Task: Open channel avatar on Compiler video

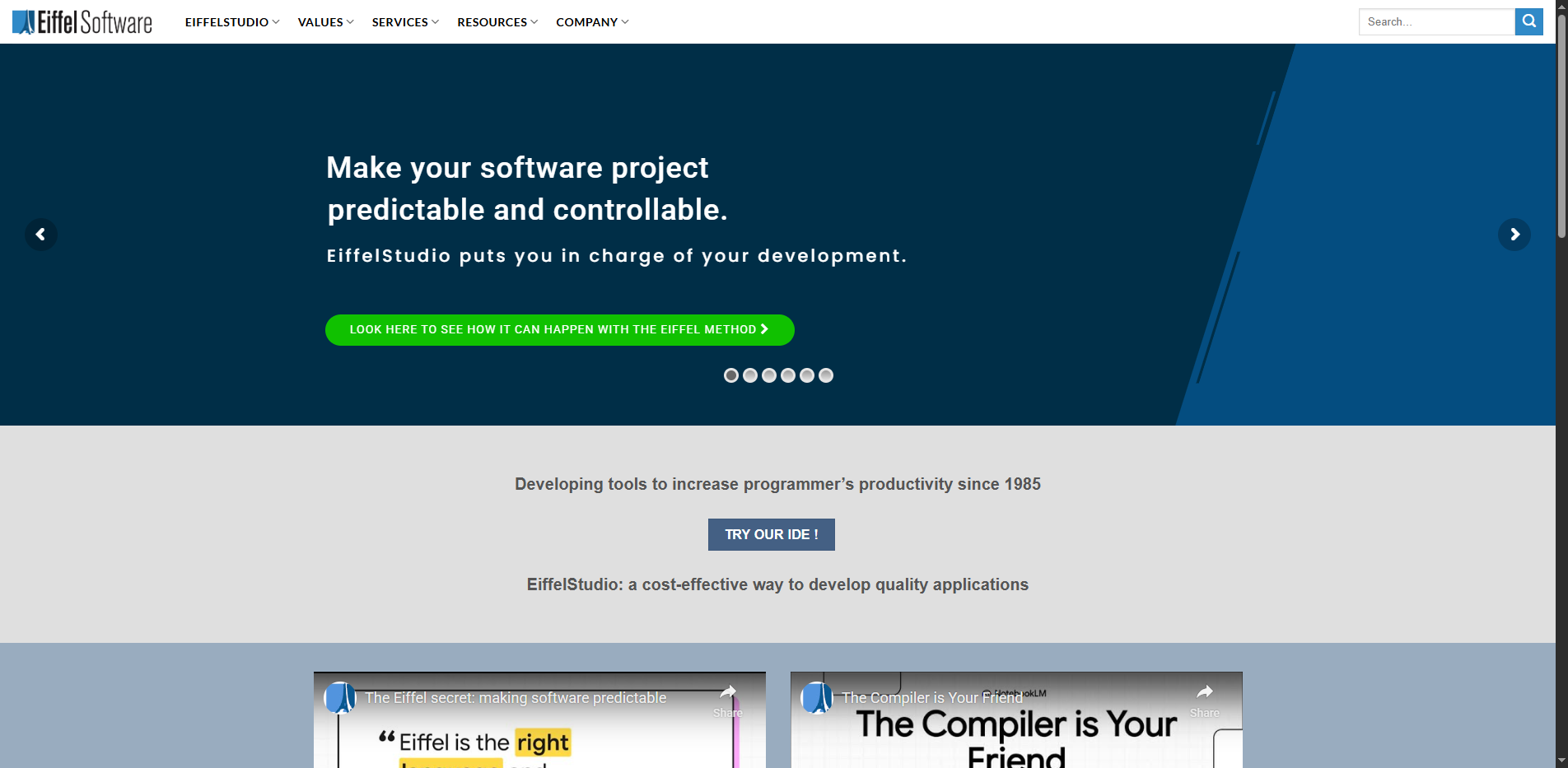Action: click(817, 698)
